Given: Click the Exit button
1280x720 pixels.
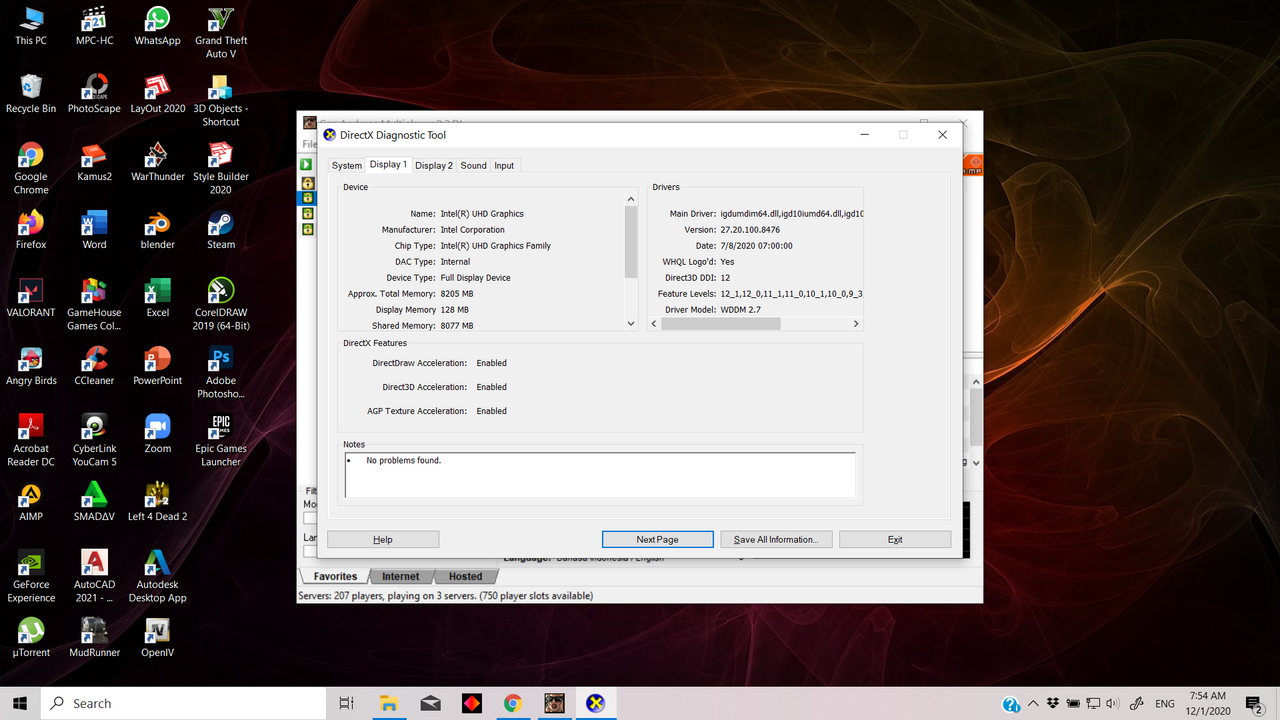Looking at the screenshot, I should click(x=895, y=539).
